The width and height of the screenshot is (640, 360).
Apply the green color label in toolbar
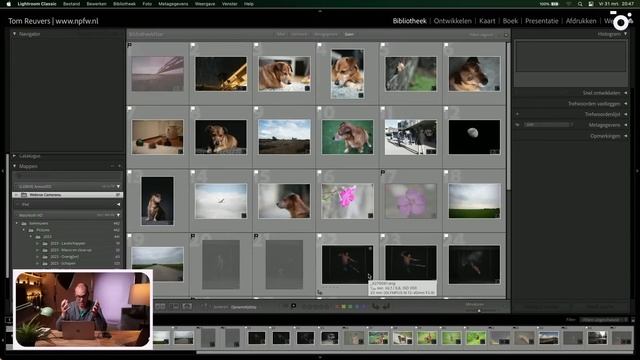click(x=350, y=307)
